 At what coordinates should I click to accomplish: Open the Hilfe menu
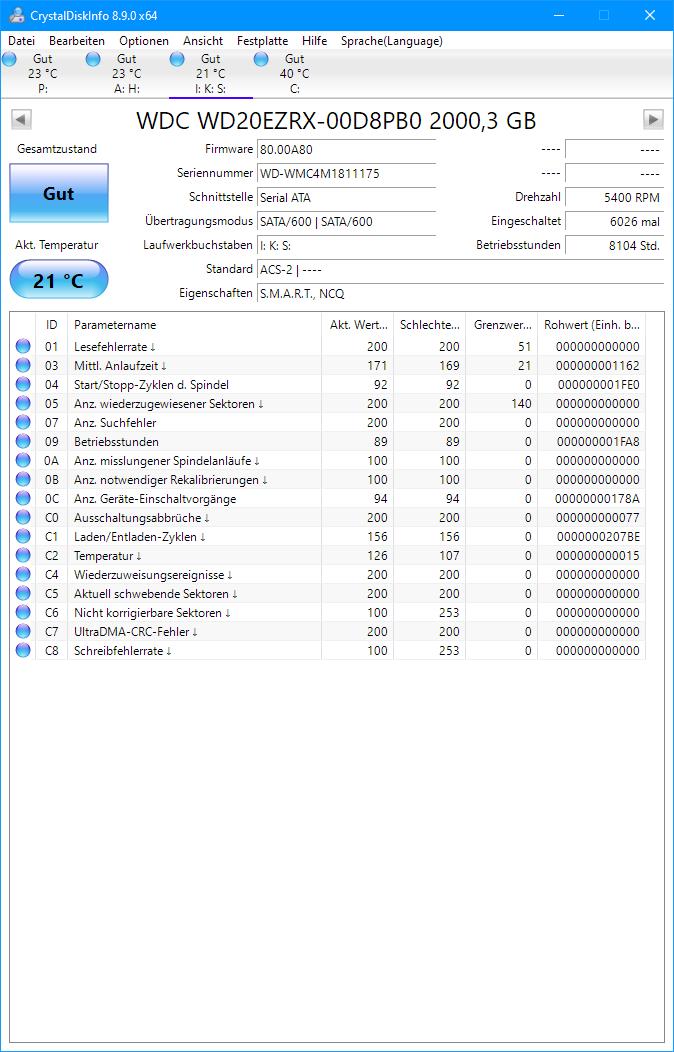(x=315, y=41)
